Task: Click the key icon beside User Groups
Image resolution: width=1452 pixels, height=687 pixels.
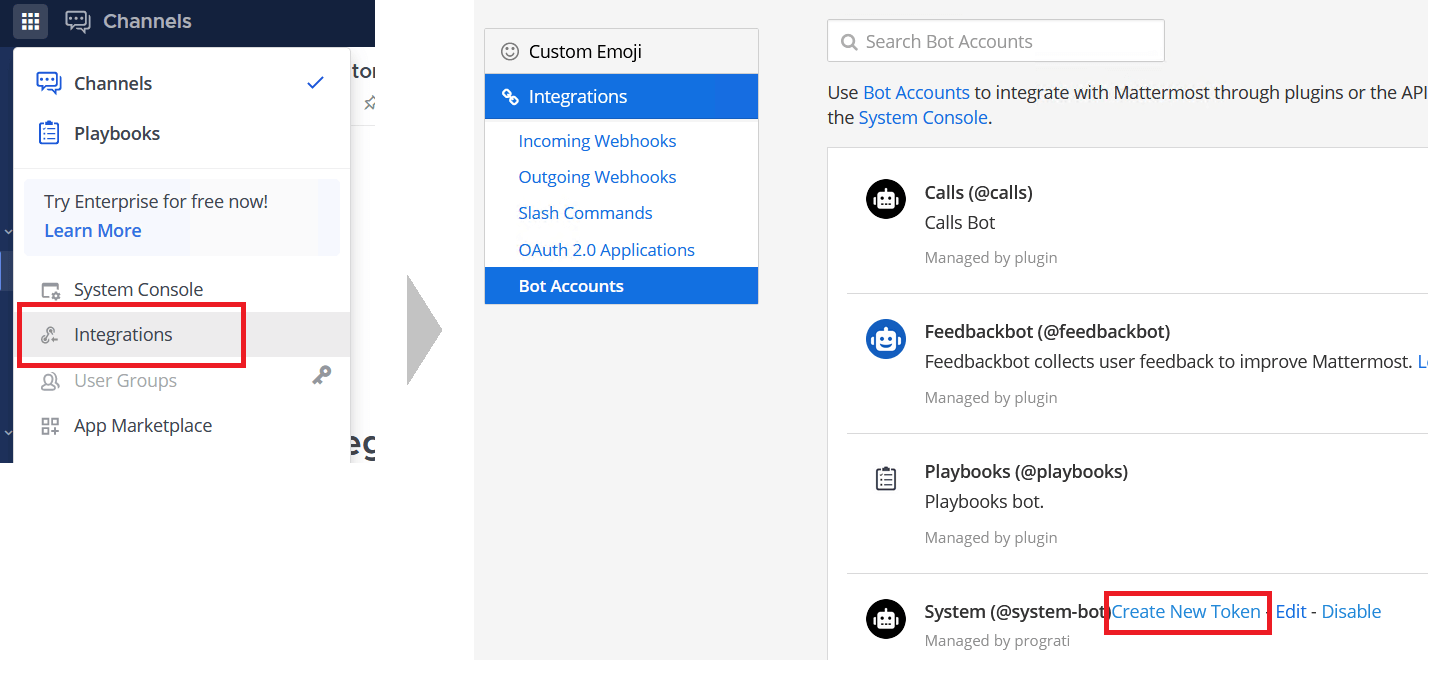Action: click(321, 376)
